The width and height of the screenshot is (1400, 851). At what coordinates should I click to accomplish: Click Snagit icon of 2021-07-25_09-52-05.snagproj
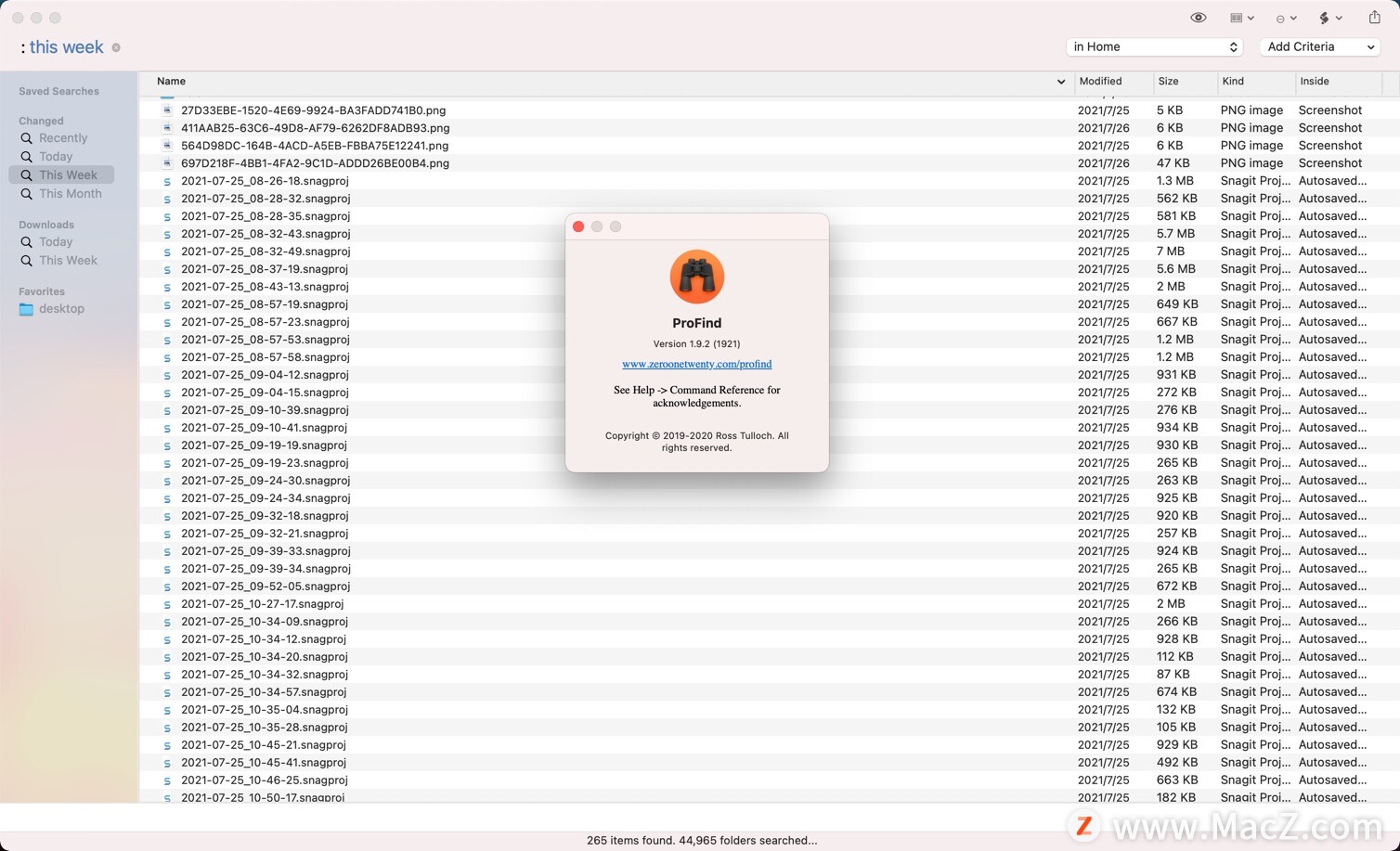coord(167,587)
